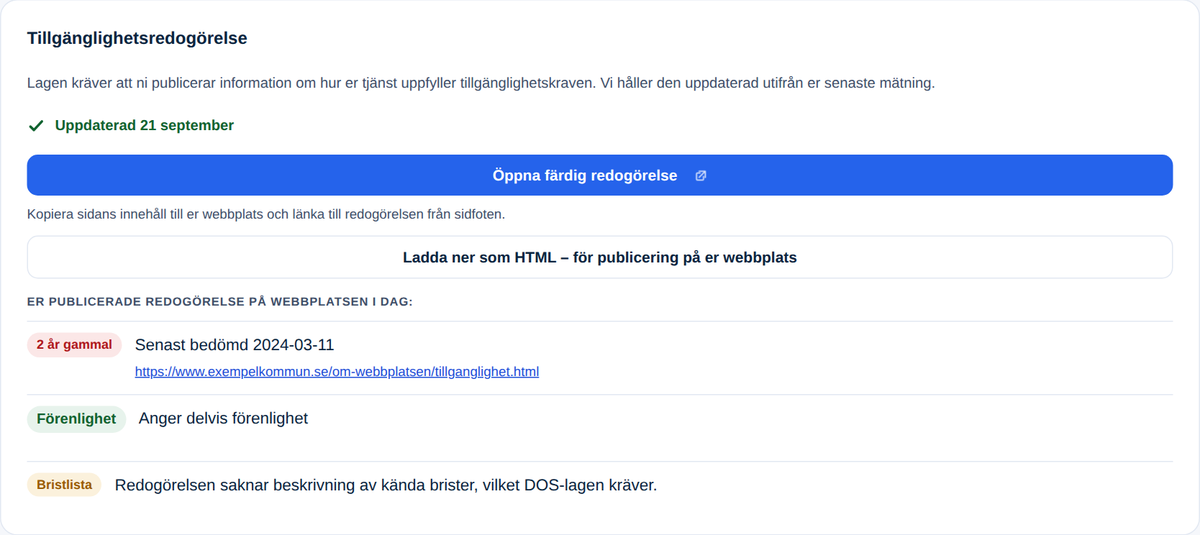1200x535 pixels.
Task: Click the external-link icon on blue button
Action: pyautogui.click(x=701, y=176)
